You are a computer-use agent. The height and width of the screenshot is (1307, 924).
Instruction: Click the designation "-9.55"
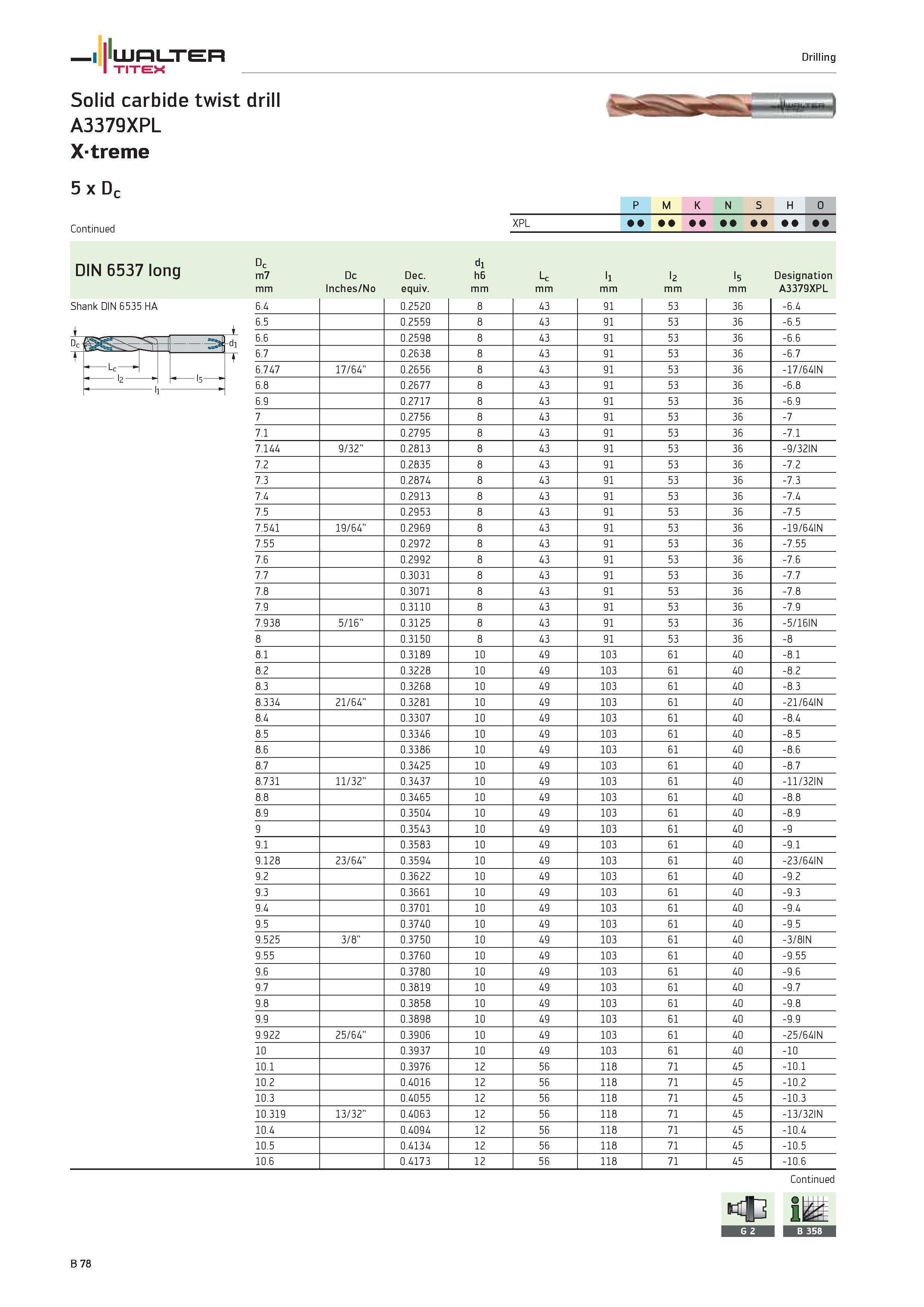(794, 956)
